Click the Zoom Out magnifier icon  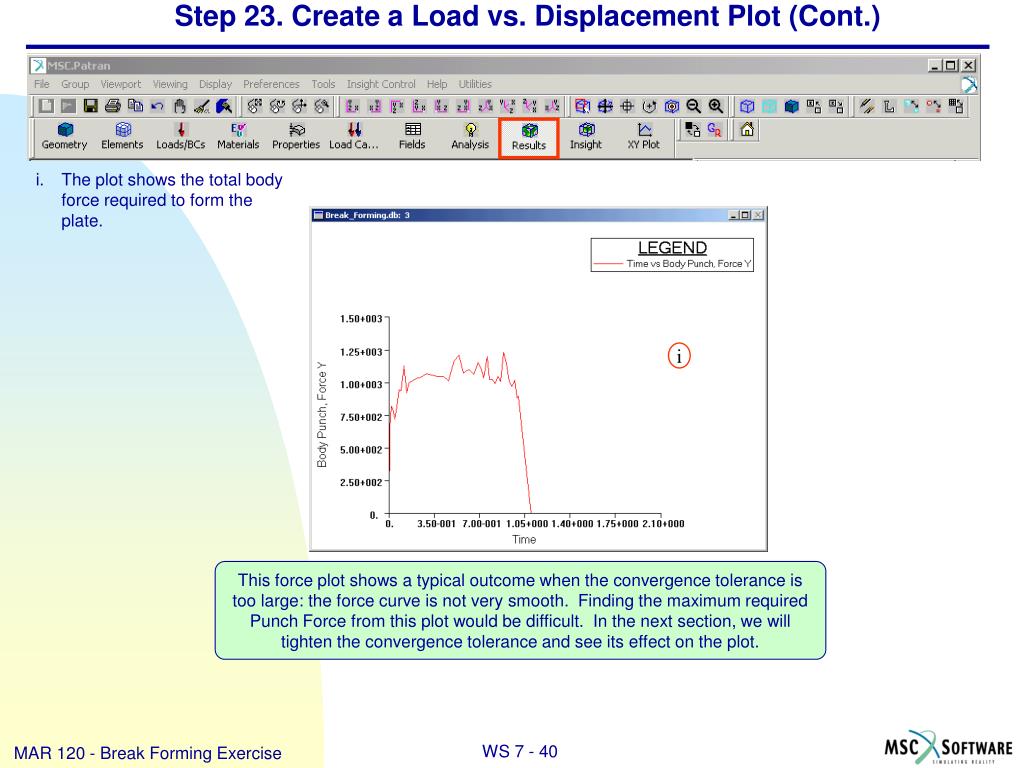(694, 105)
